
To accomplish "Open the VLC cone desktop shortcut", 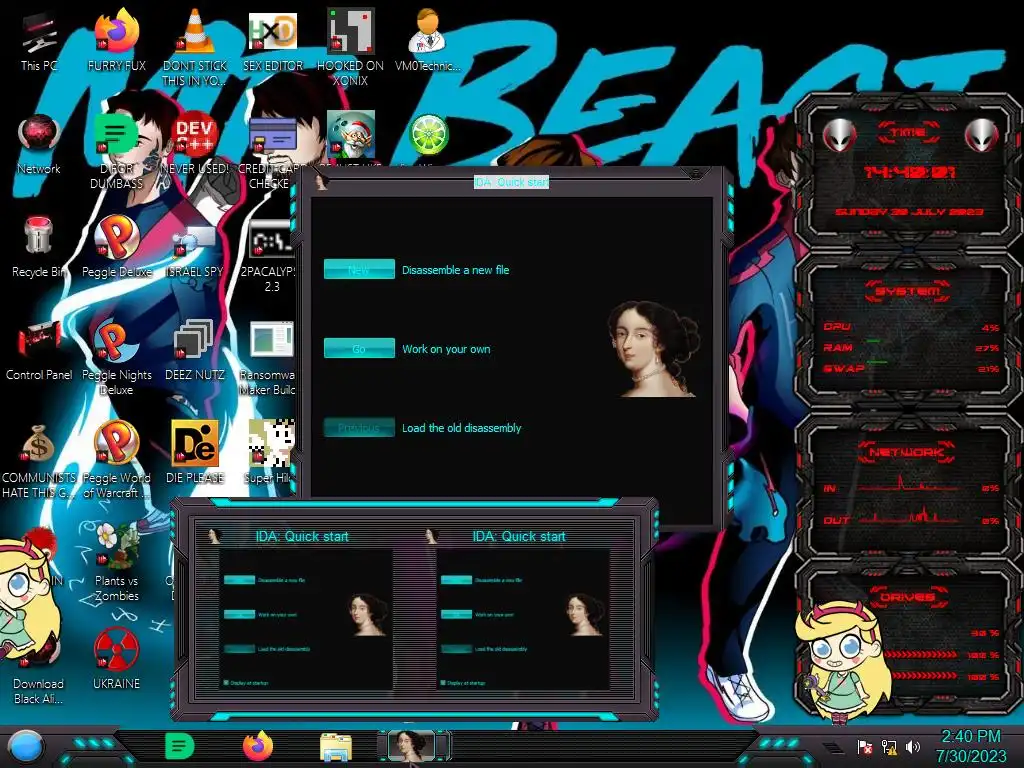I will click(194, 47).
